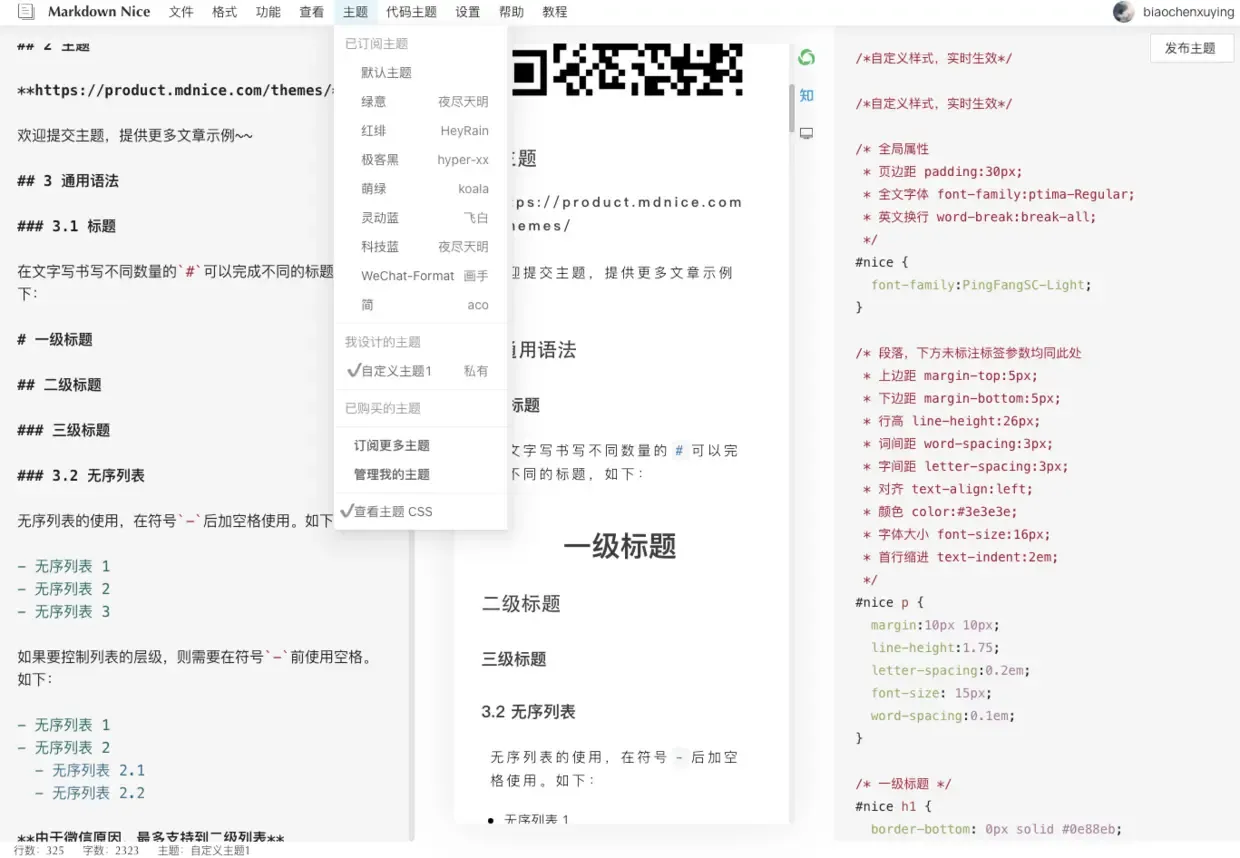Click the Markdown Nice logo icon
1240x858 pixels.
click(x=27, y=12)
